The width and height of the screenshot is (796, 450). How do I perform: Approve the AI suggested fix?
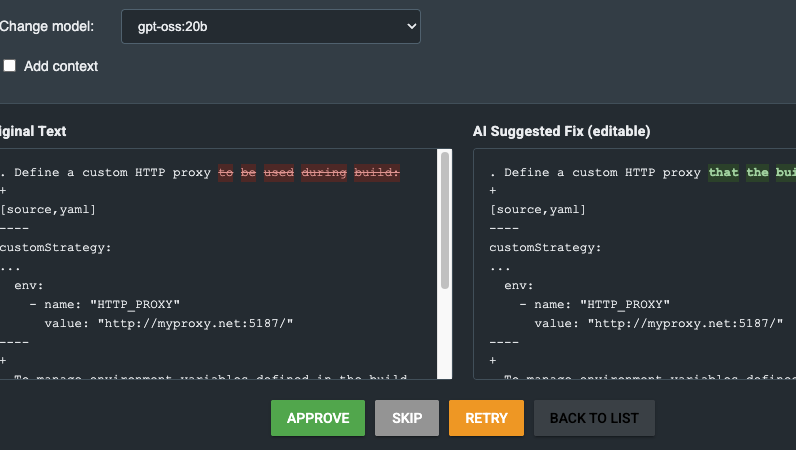(317, 418)
